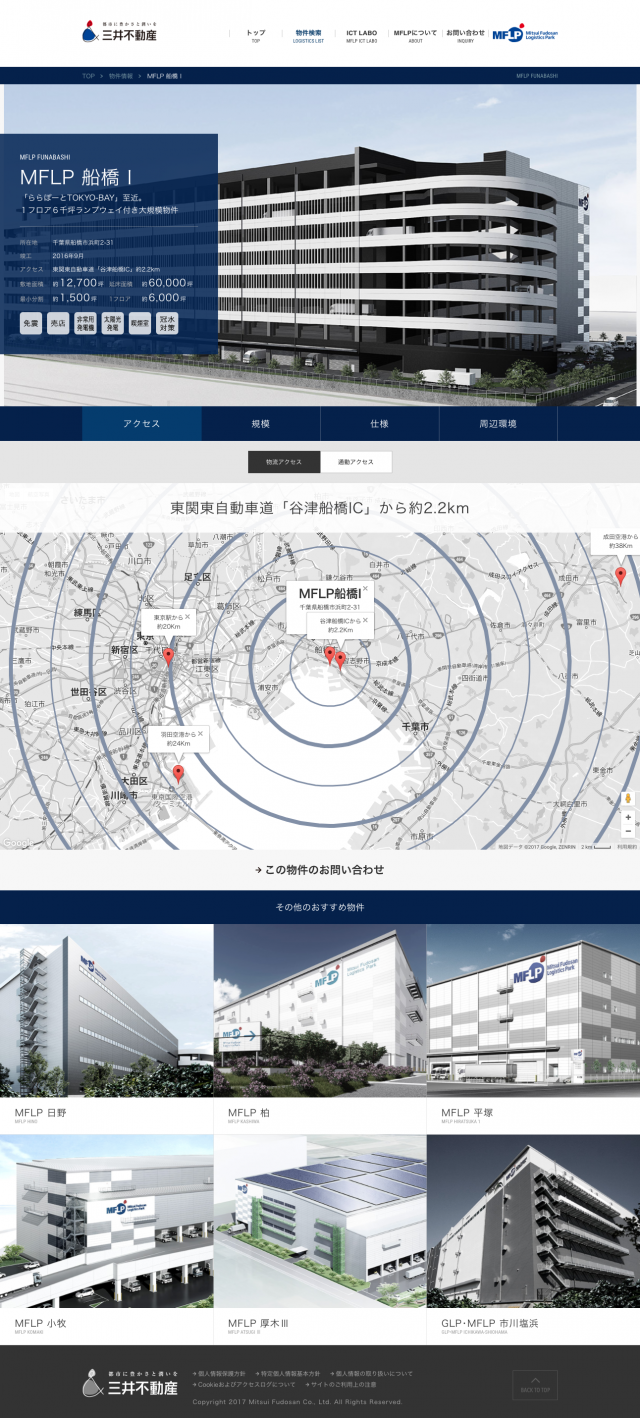
Task: Close the MFLP船橋I map info popup
Action: click(x=365, y=589)
